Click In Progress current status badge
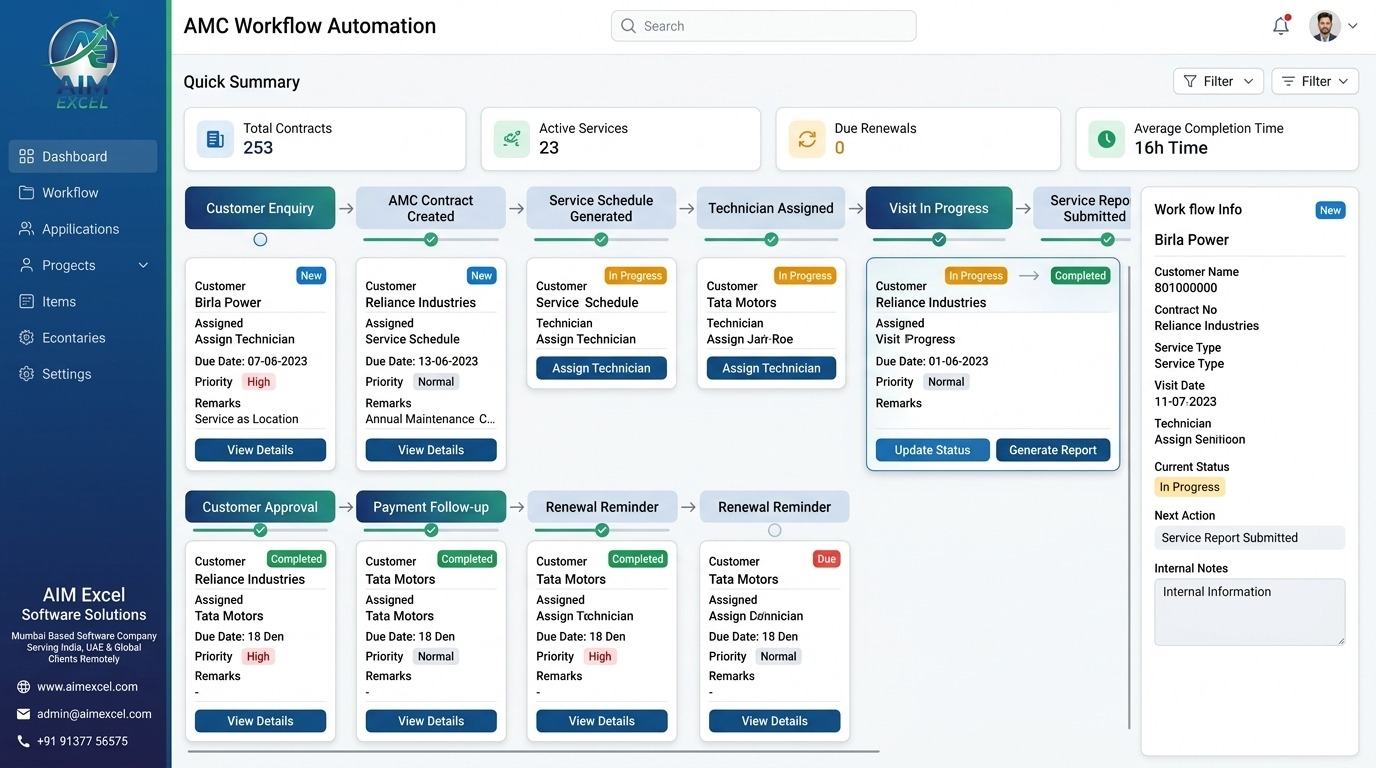The width and height of the screenshot is (1376, 768). (1189, 487)
